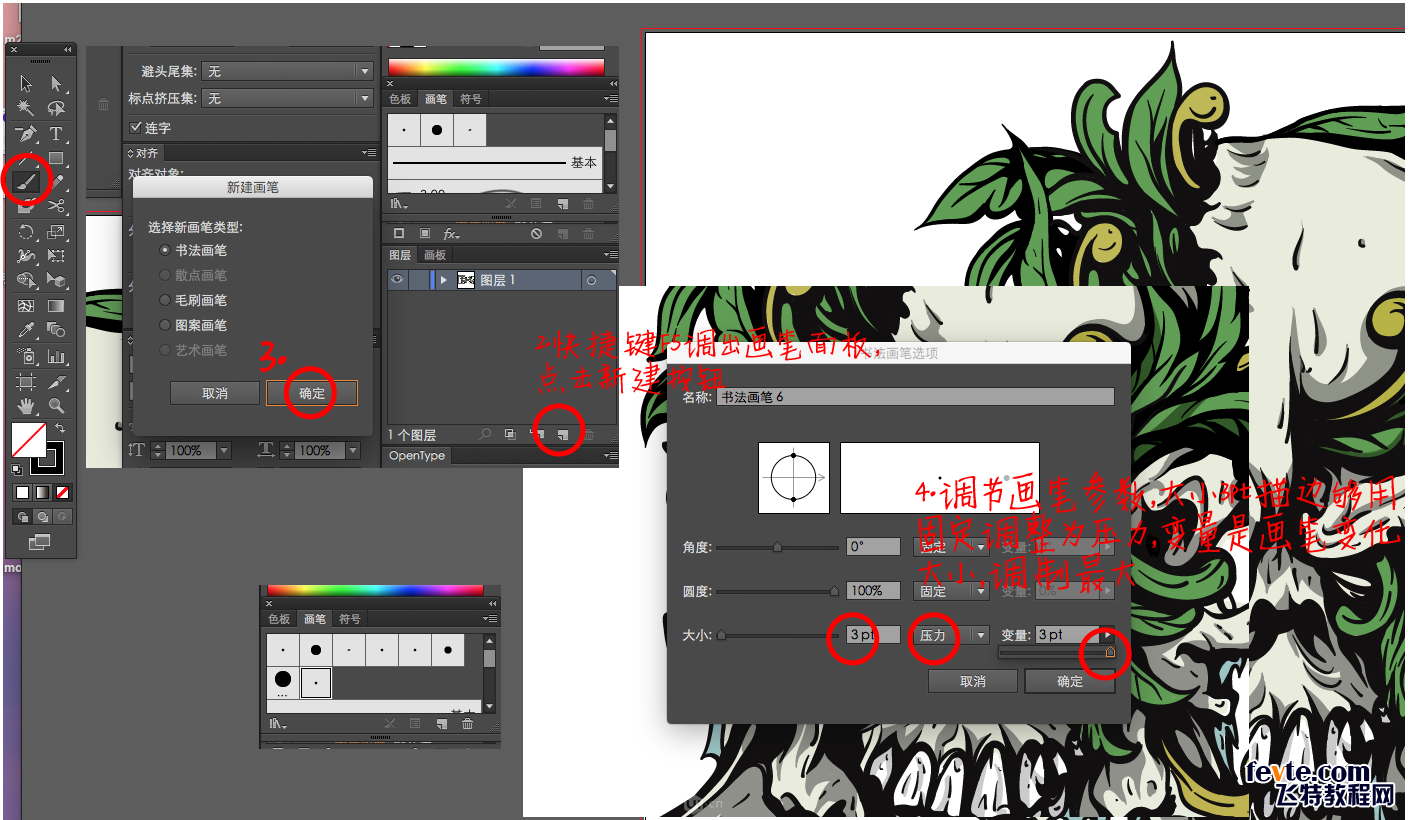Image resolution: width=1408 pixels, height=820 pixels.
Task: Hide 图层 1 with the eye icon
Action: coord(397,280)
